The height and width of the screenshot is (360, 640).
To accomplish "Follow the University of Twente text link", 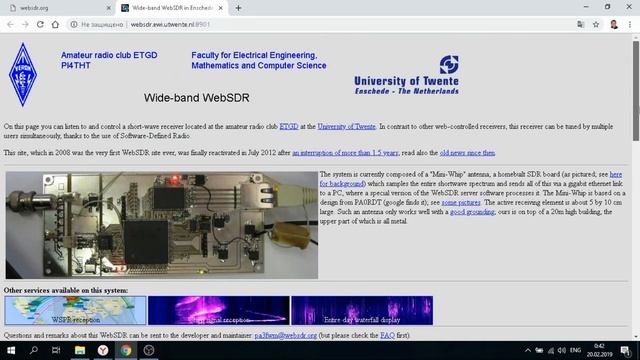I will (x=346, y=127).
